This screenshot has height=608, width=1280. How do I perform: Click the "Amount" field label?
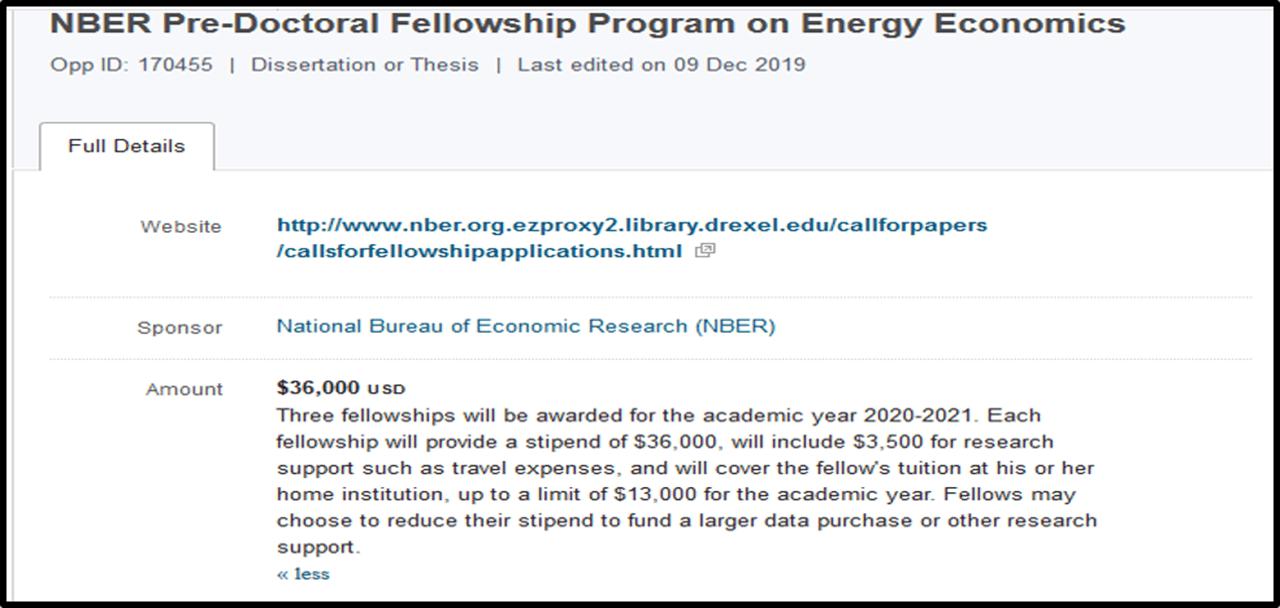click(x=185, y=389)
